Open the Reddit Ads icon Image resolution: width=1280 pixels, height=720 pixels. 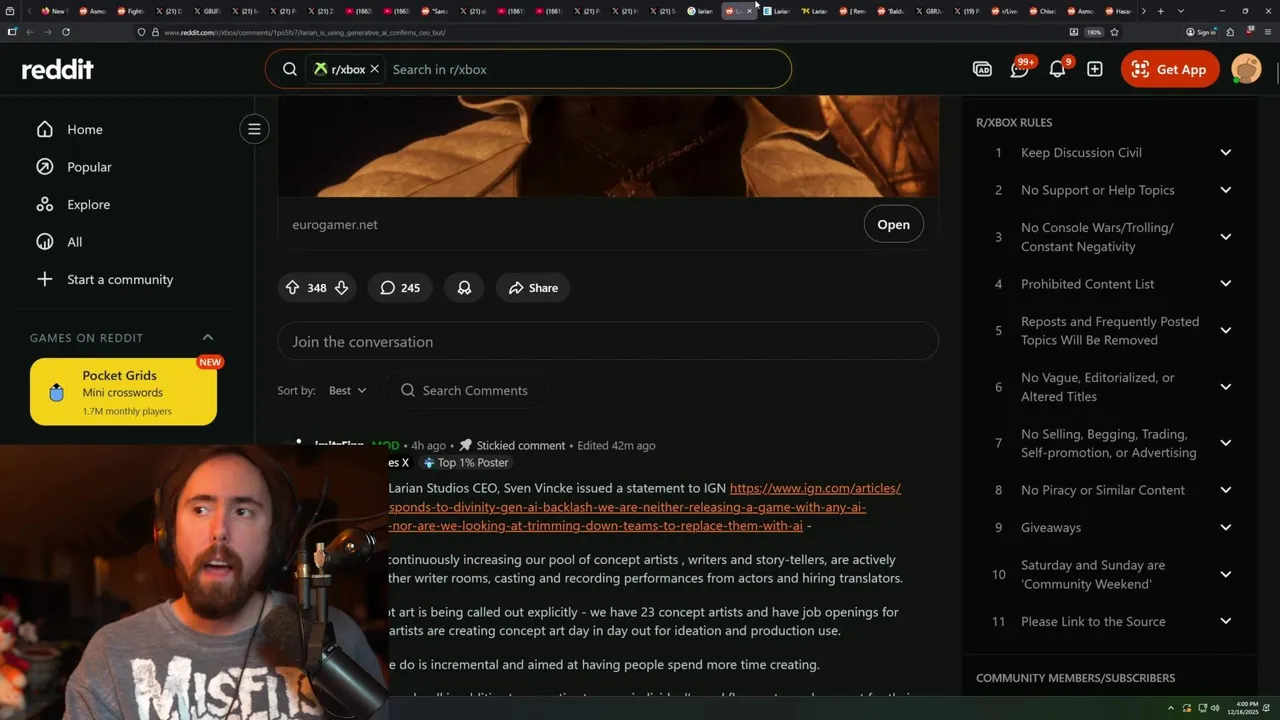point(982,69)
